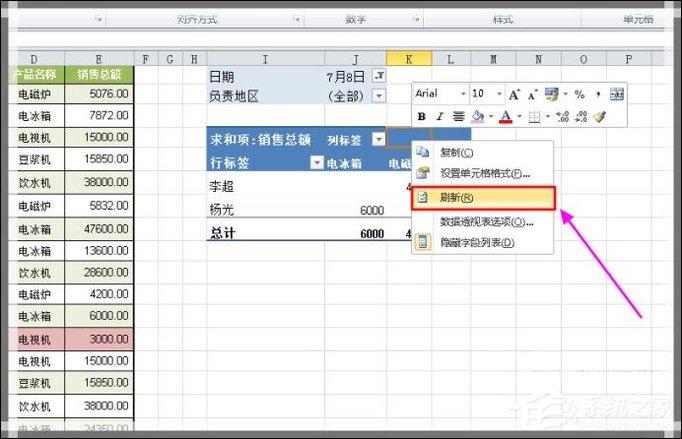Open Arial font name dropdown
The height and width of the screenshot is (439, 682).
click(x=463, y=94)
